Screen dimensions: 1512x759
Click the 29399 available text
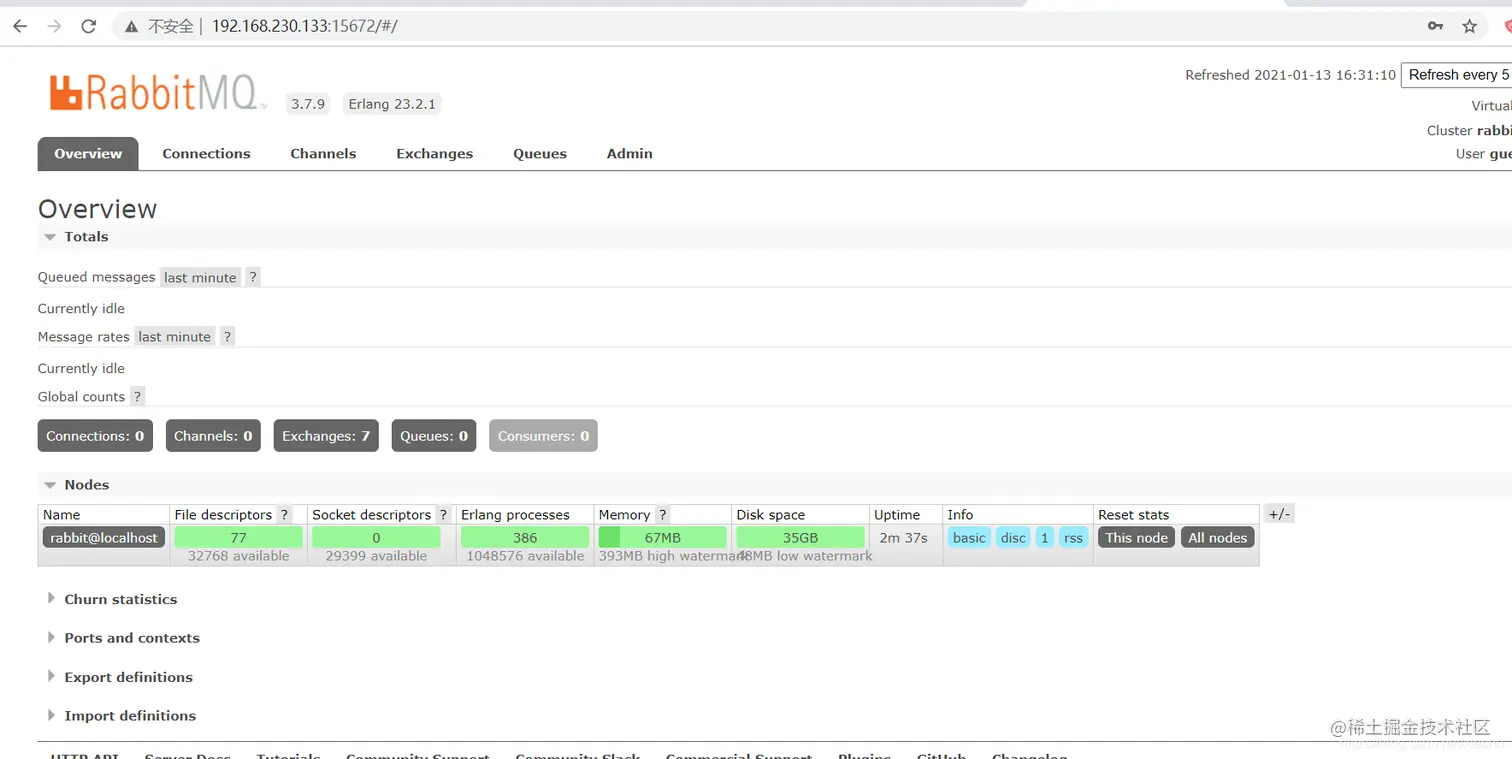click(376, 556)
